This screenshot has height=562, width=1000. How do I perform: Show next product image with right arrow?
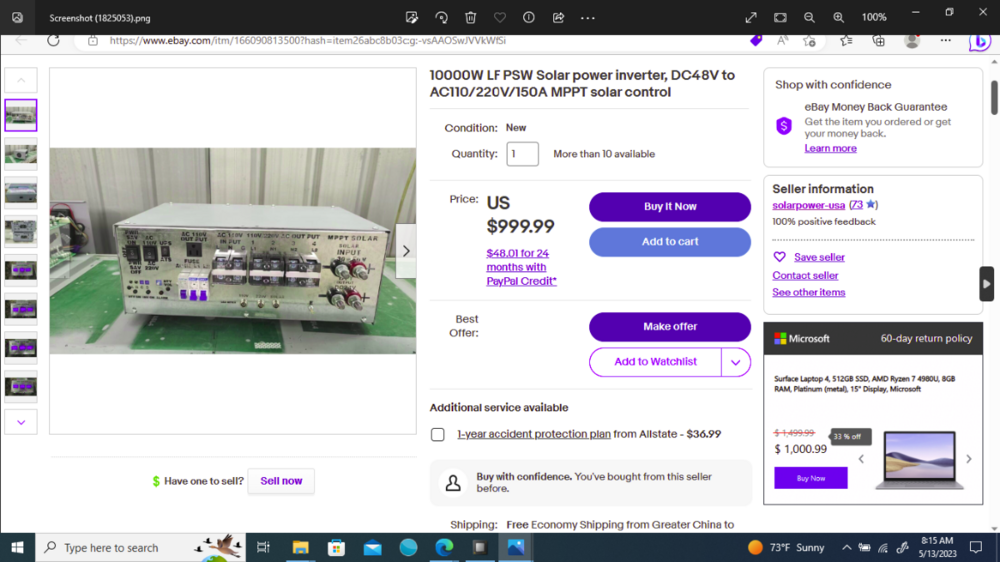tap(406, 251)
